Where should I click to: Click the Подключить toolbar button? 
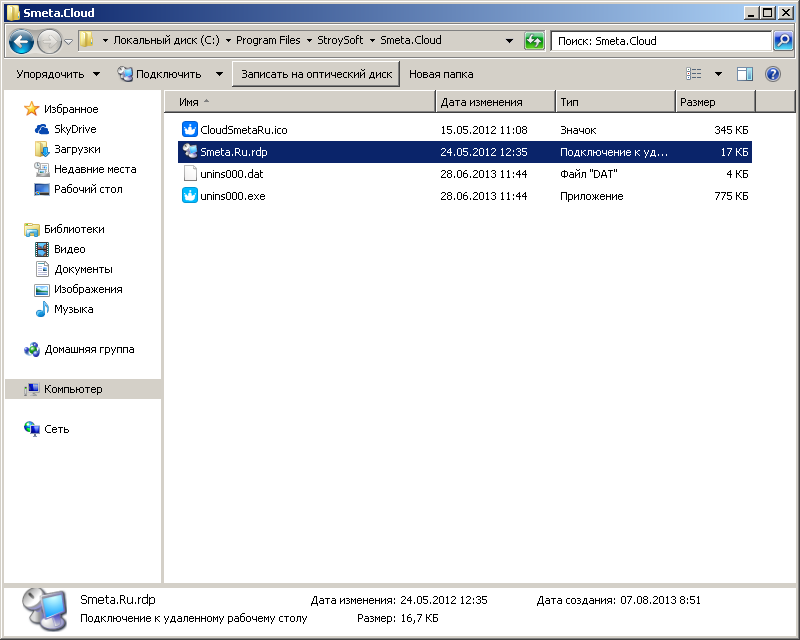[159, 74]
